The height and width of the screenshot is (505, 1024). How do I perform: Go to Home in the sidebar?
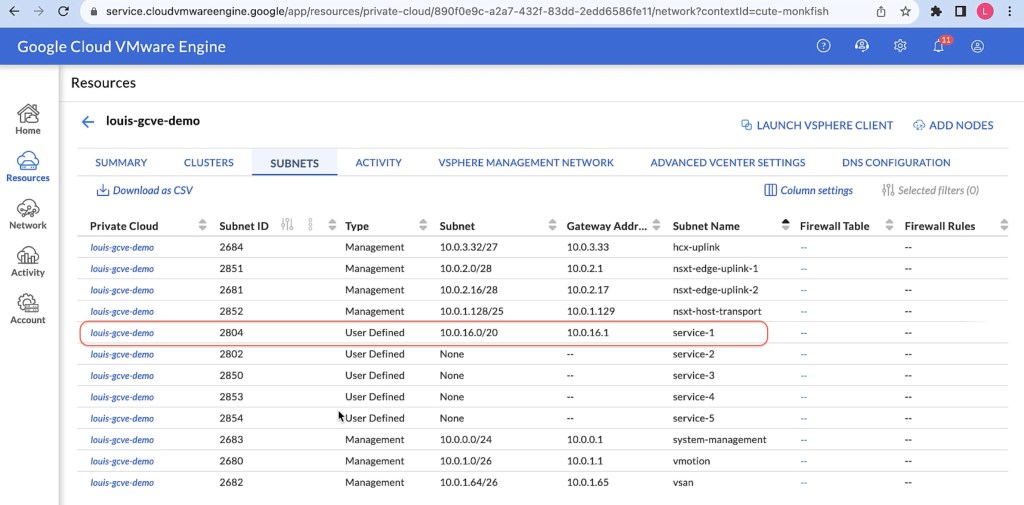[x=28, y=119]
